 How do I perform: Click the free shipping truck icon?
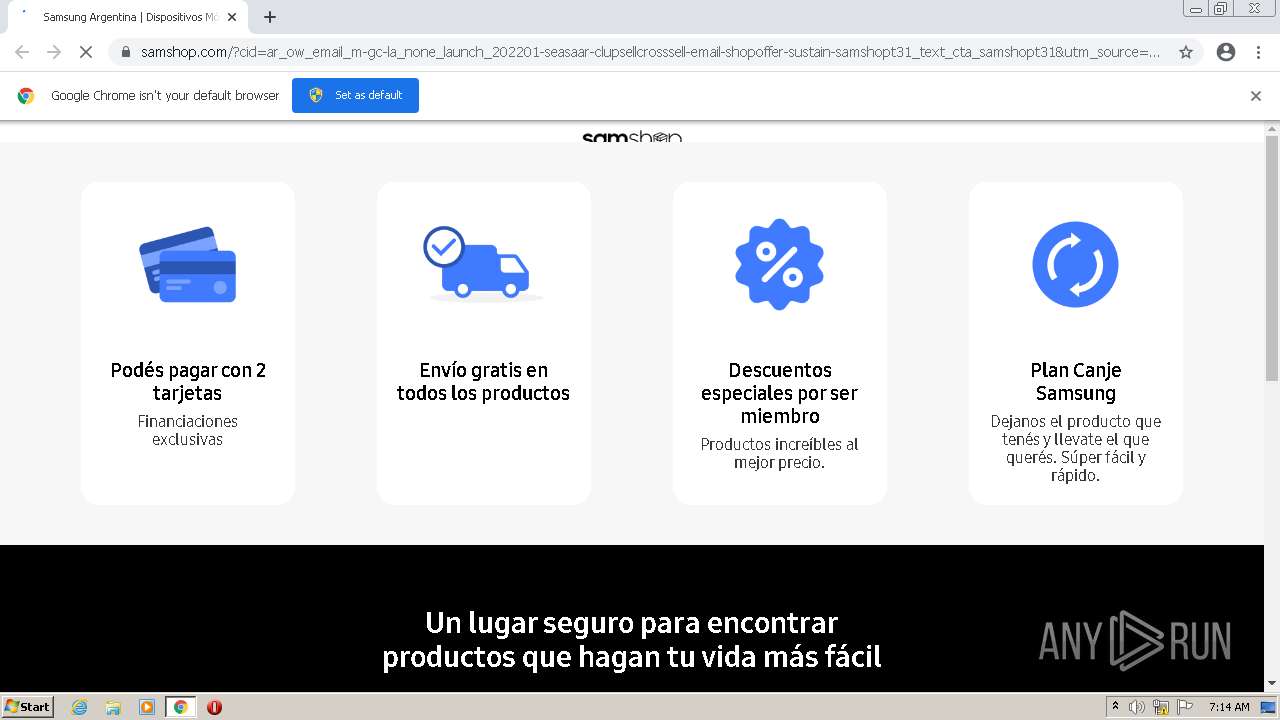point(483,264)
